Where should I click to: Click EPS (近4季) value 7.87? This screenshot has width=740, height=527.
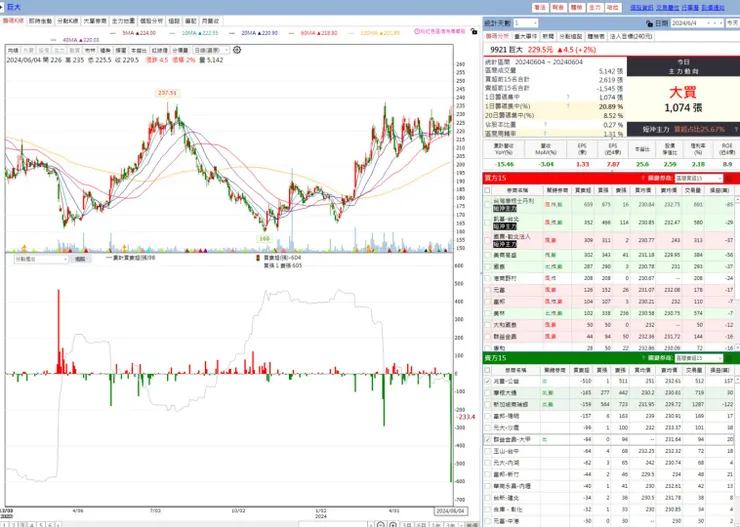tap(613, 164)
